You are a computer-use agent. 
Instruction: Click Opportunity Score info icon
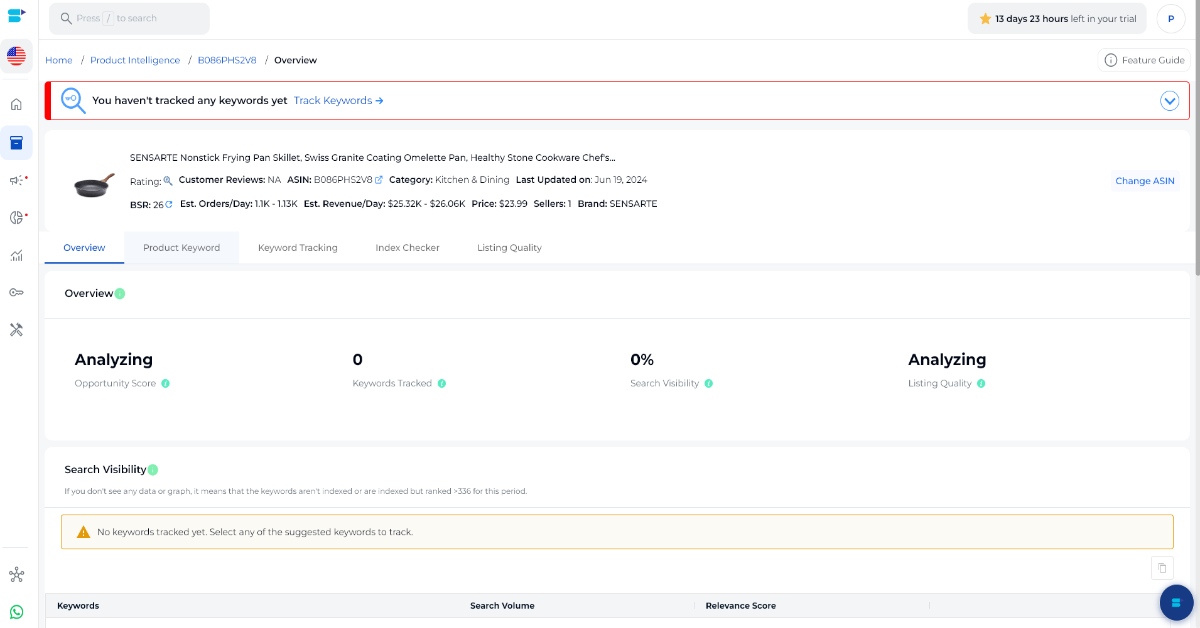[x=165, y=384]
